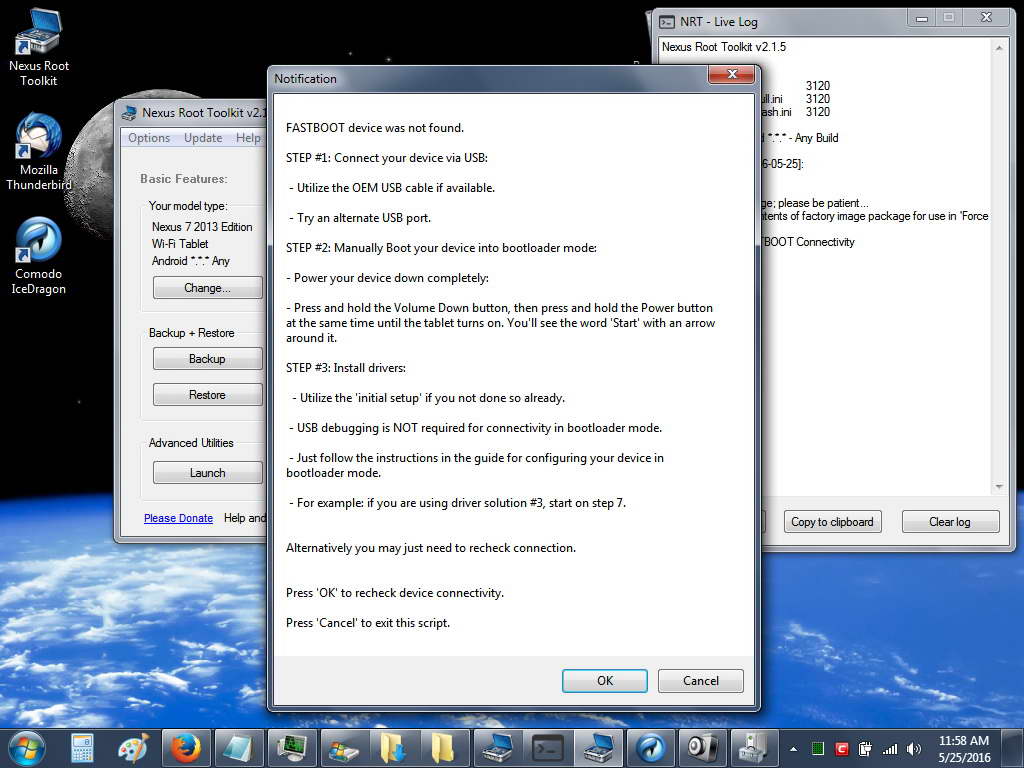The image size is (1024, 768).
Task: Open Paint from the taskbar
Action: point(133,747)
